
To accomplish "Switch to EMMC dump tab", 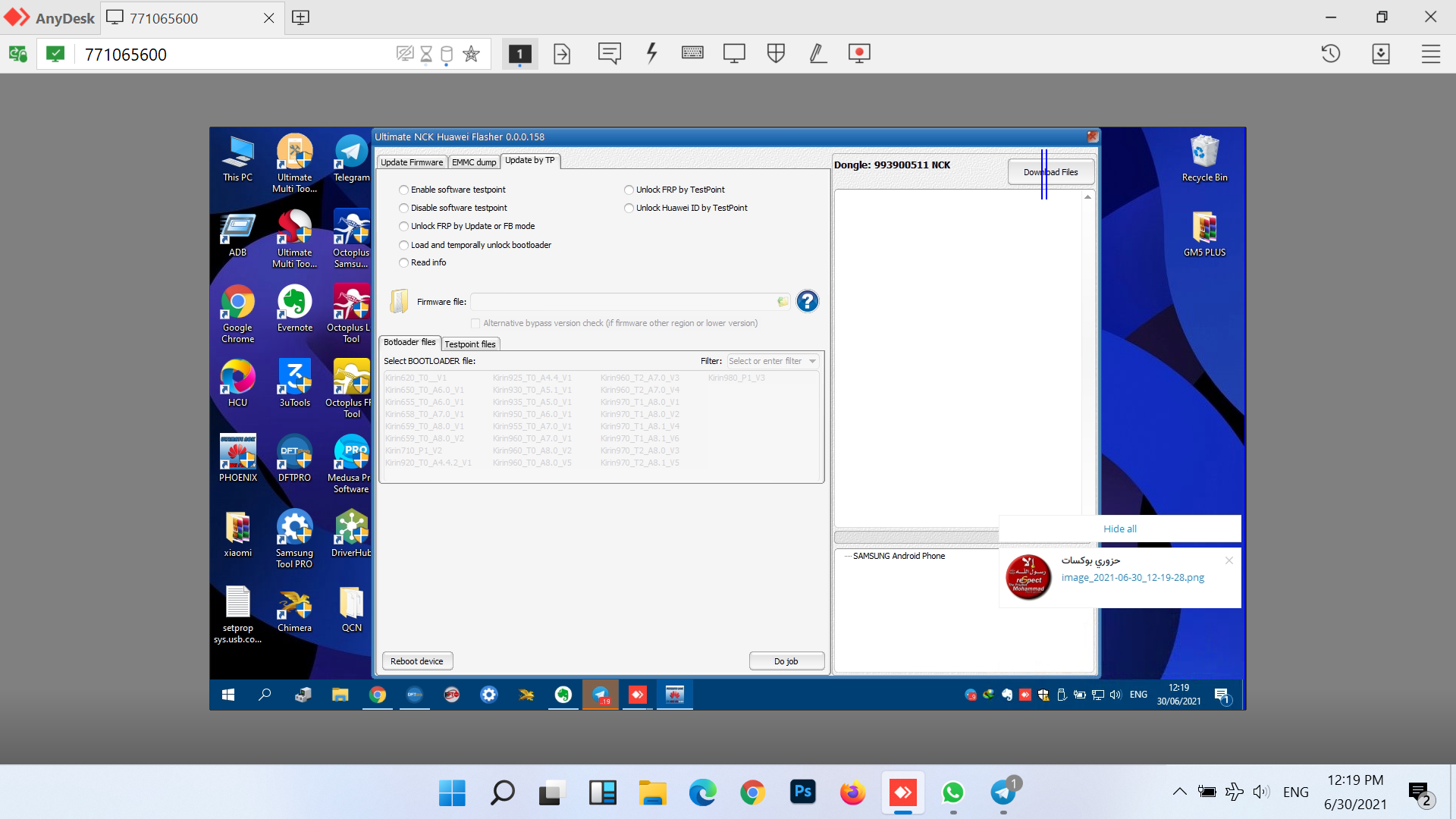I will (474, 162).
